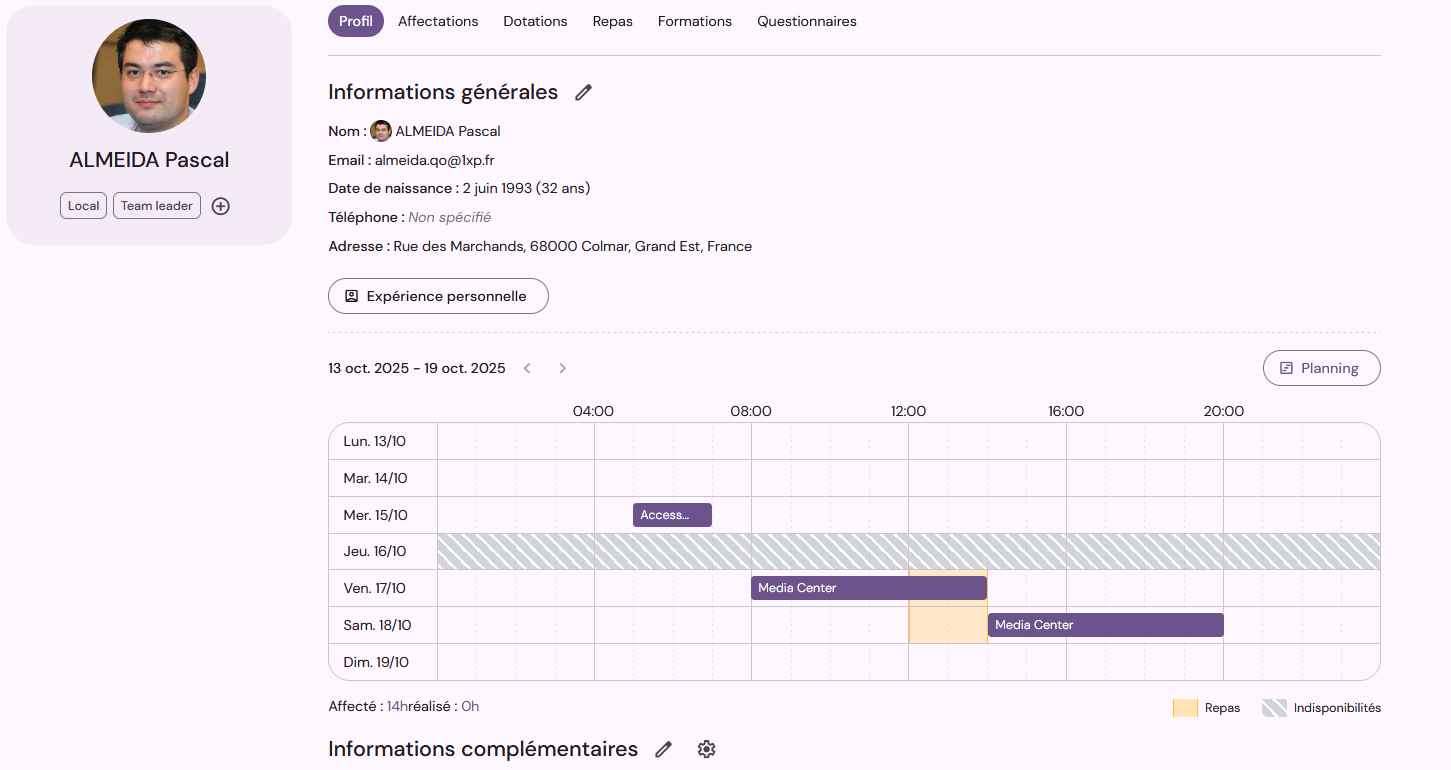Edit Informations complémentaires with the pencil icon
This screenshot has width=1451, height=770.
pyautogui.click(x=663, y=749)
